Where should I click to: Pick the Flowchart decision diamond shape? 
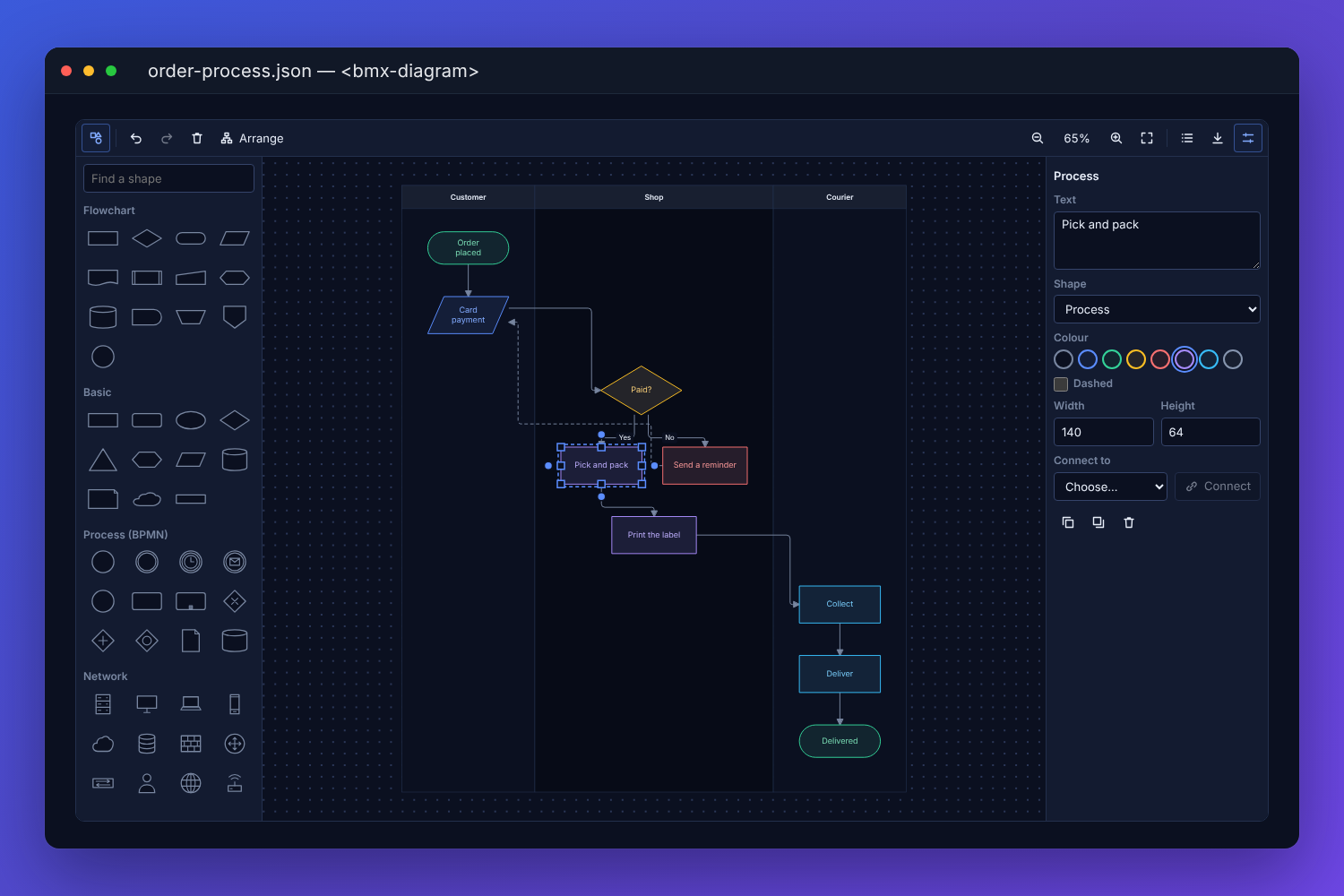pos(147,238)
